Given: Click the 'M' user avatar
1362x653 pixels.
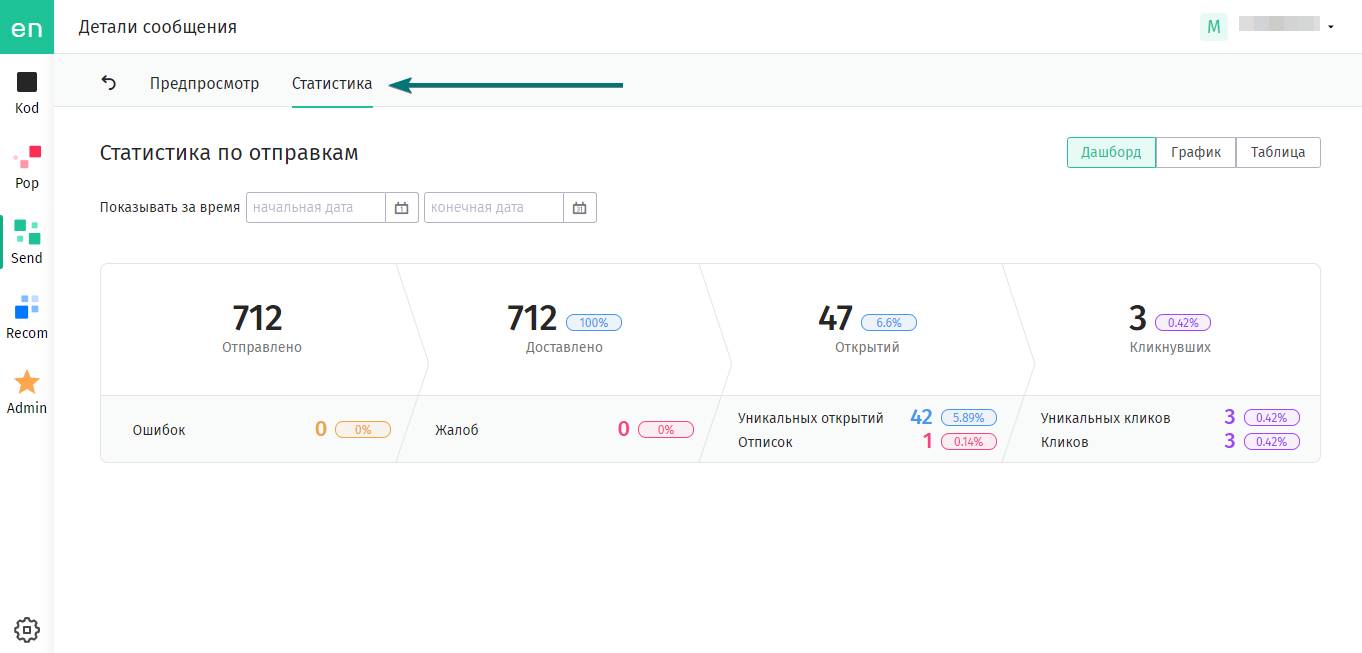Looking at the screenshot, I should [1214, 27].
